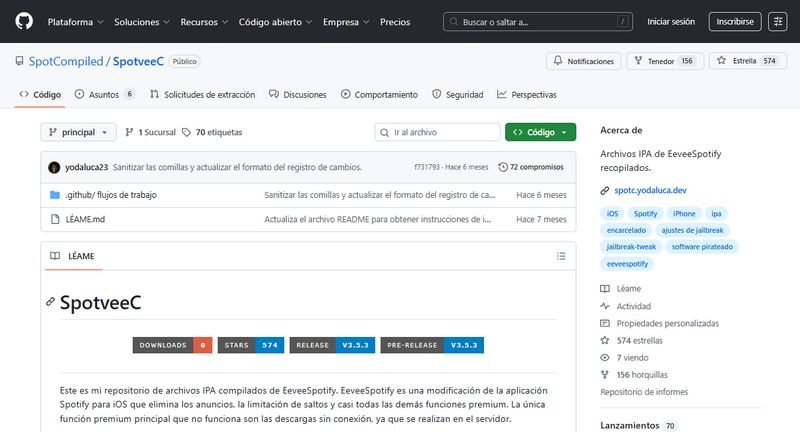
Task: Open the .github folder icon
Action: point(55,194)
